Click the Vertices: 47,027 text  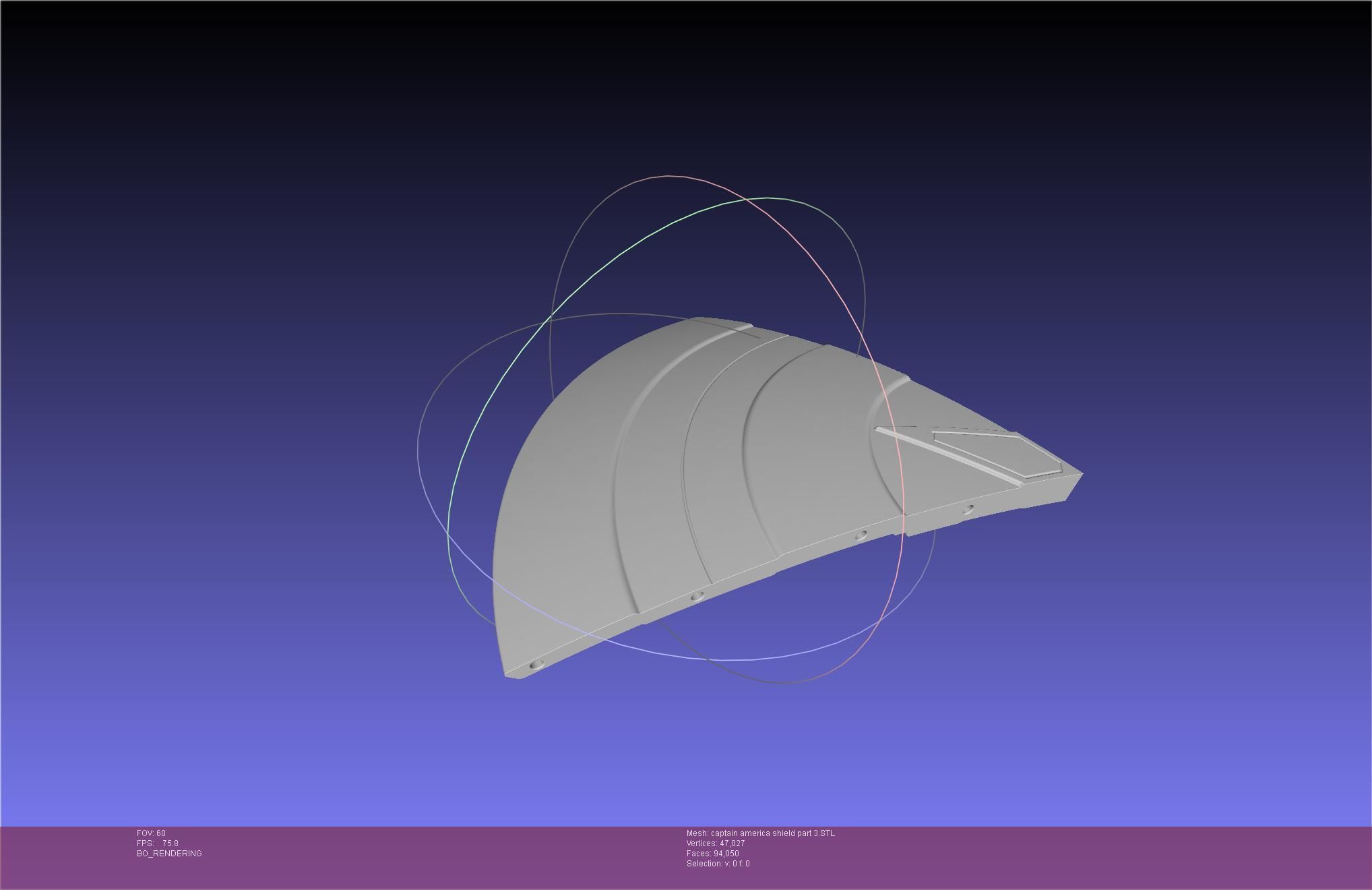716,843
